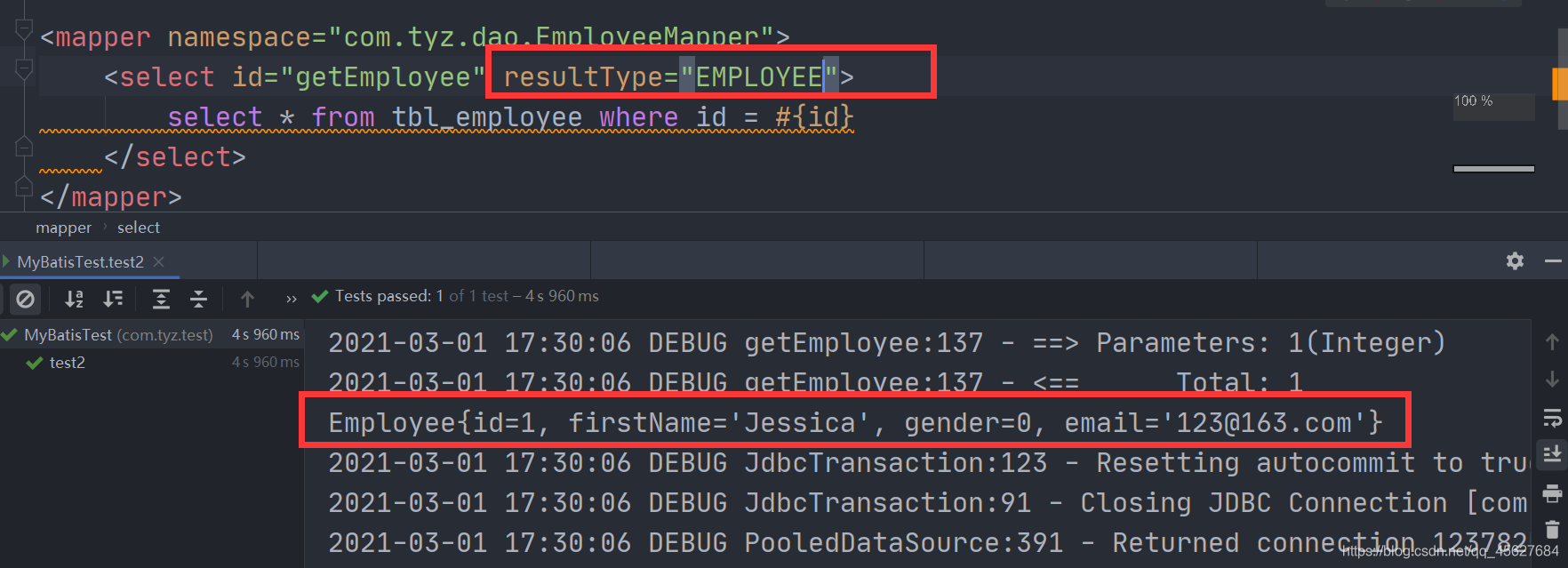The image size is (1568, 568).
Task: Click the Total: 1 log line
Action: point(816,382)
